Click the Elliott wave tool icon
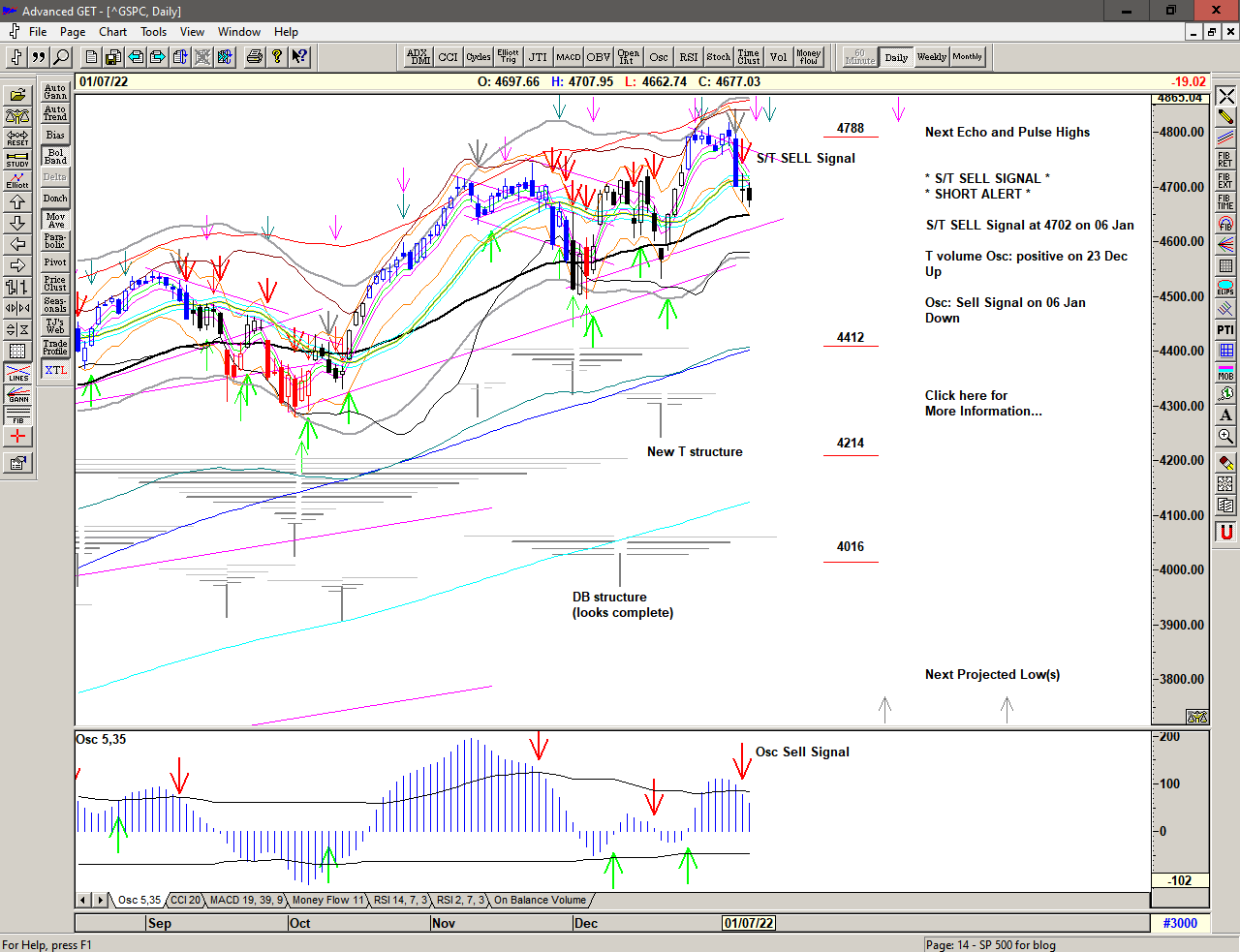The height and width of the screenshot is (952, 1240). pos(17,179)
